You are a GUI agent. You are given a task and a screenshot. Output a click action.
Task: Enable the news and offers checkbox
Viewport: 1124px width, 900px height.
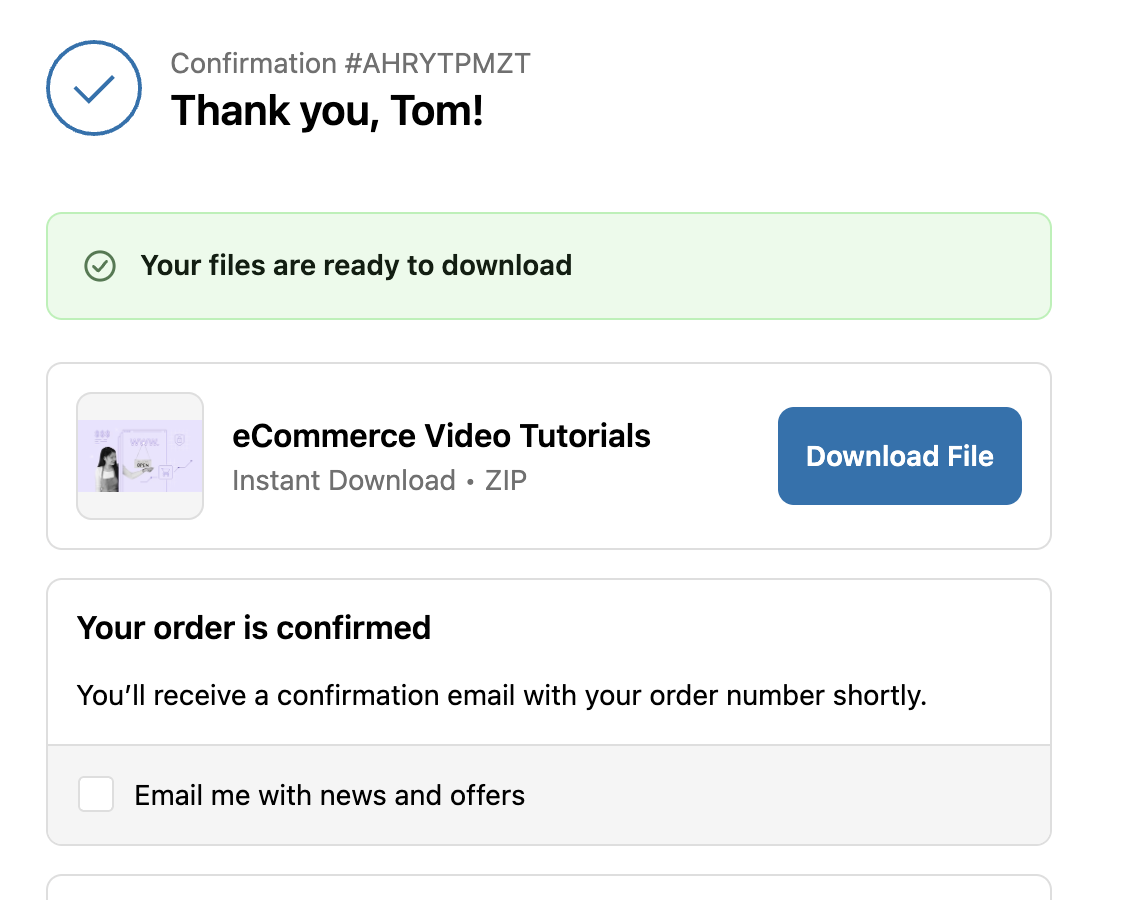[96, 795]
